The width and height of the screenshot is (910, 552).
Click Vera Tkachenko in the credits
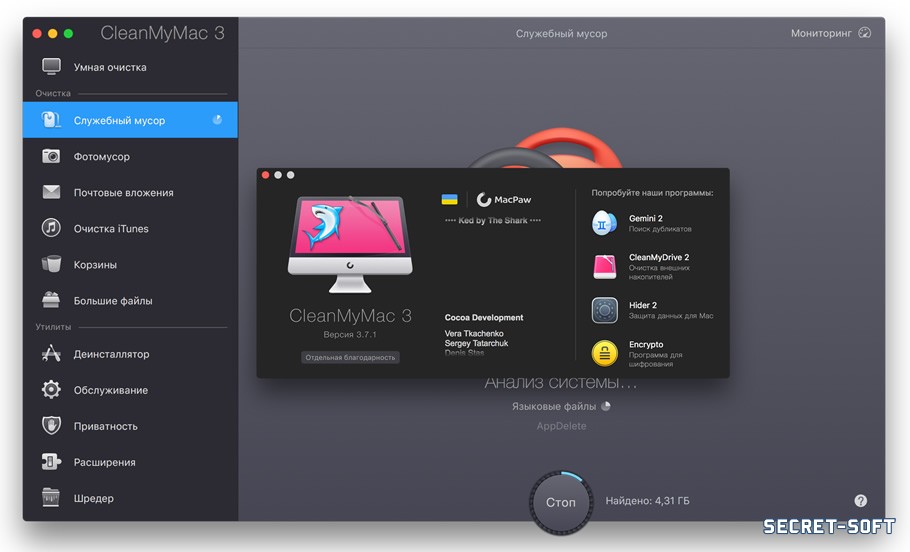474,333
